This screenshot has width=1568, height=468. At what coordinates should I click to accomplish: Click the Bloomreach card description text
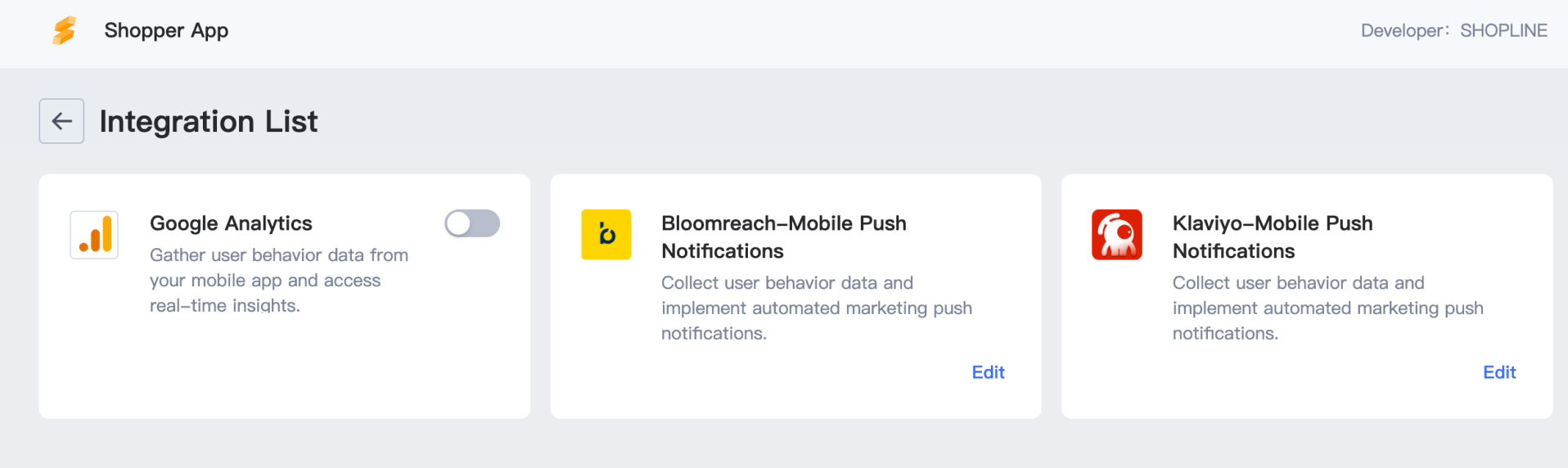coord(816,308)
